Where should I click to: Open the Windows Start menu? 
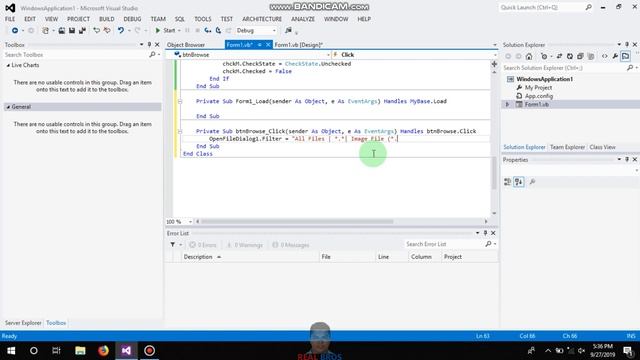pos(11,351)
